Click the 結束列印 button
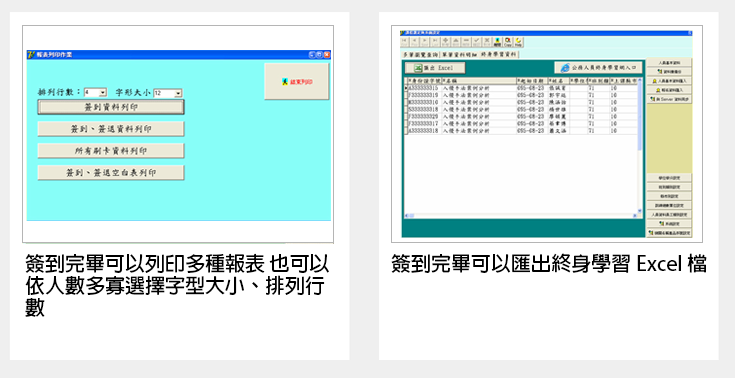 coord(297,82)
